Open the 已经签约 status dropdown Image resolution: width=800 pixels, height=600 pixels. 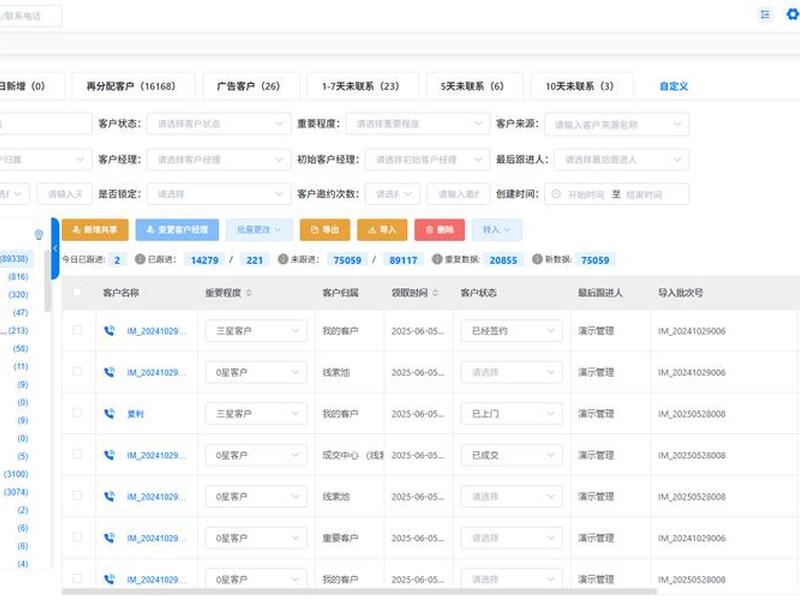coord(511,331)
